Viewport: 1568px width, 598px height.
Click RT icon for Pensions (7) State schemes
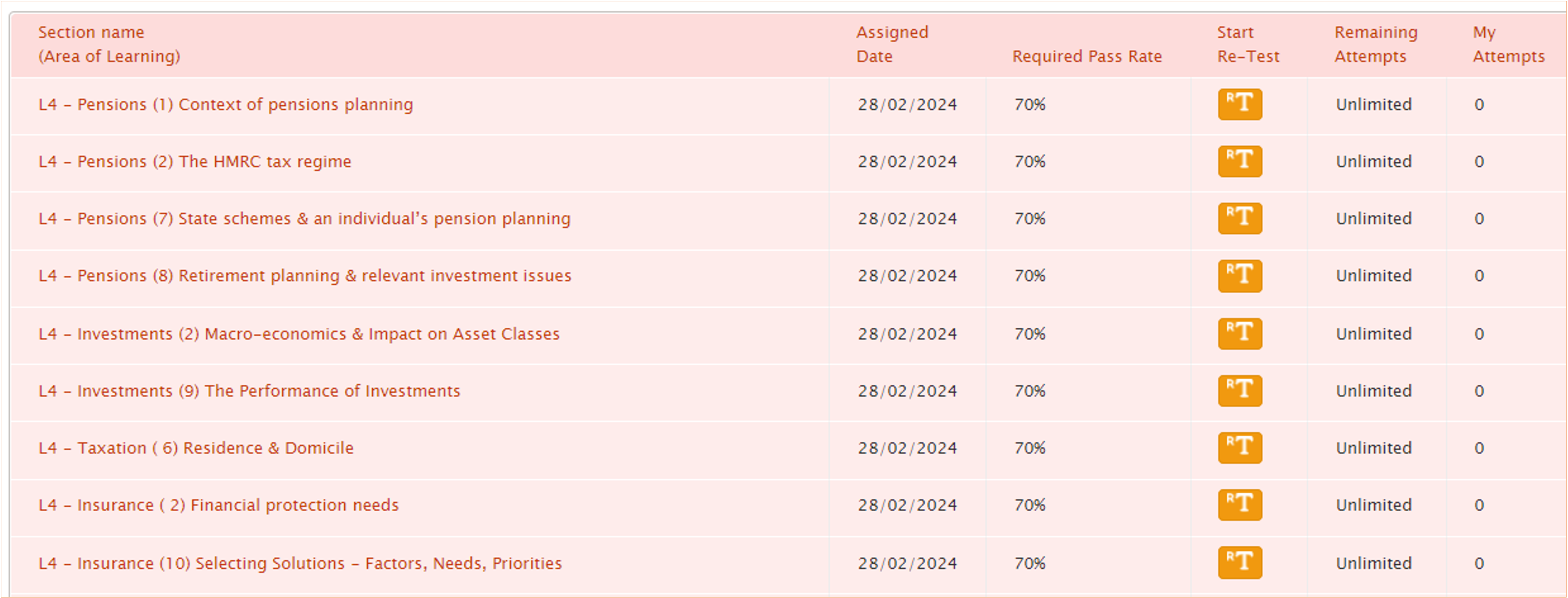(x=1239, y=219)
